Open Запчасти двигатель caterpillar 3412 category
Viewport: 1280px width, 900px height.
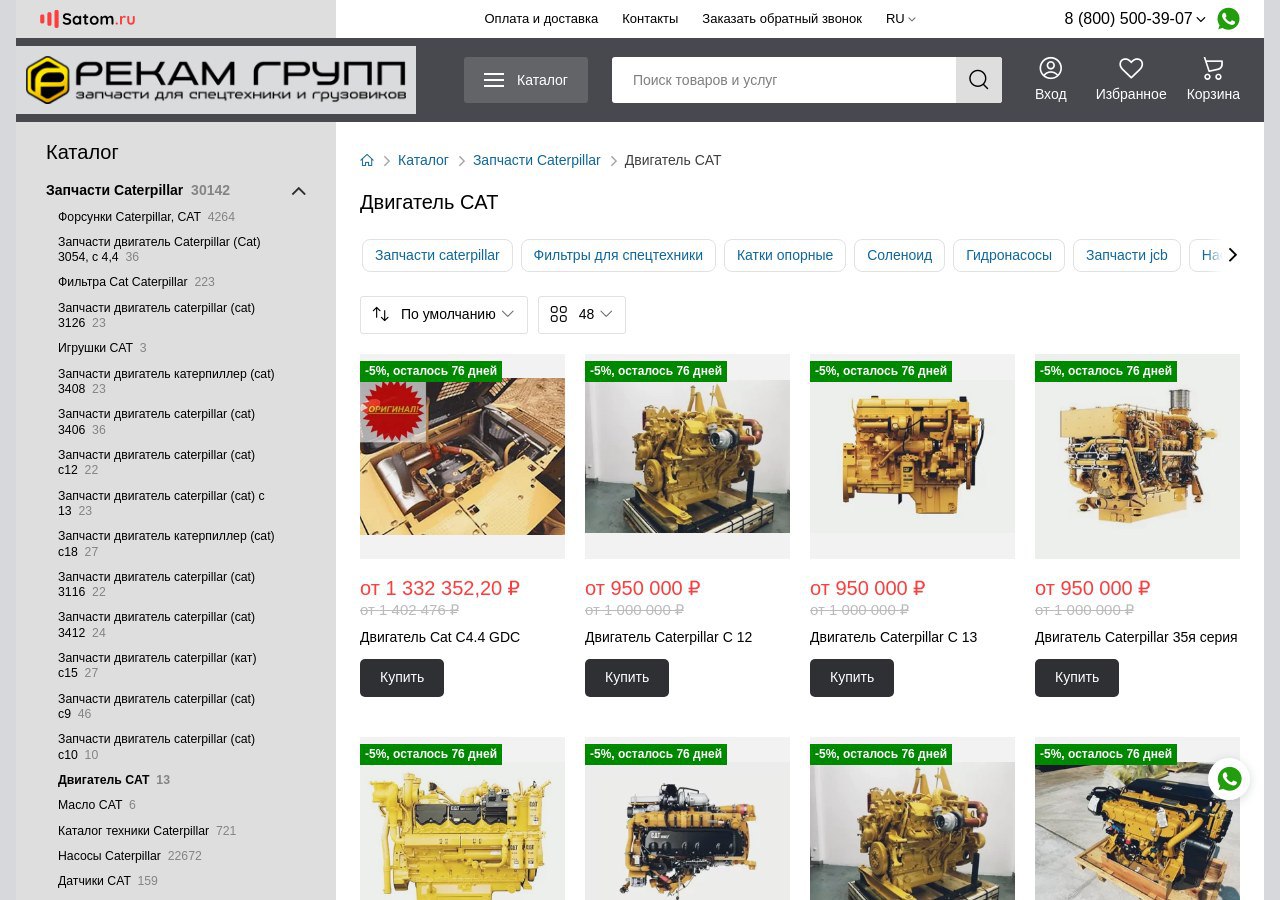coord(156,624)
